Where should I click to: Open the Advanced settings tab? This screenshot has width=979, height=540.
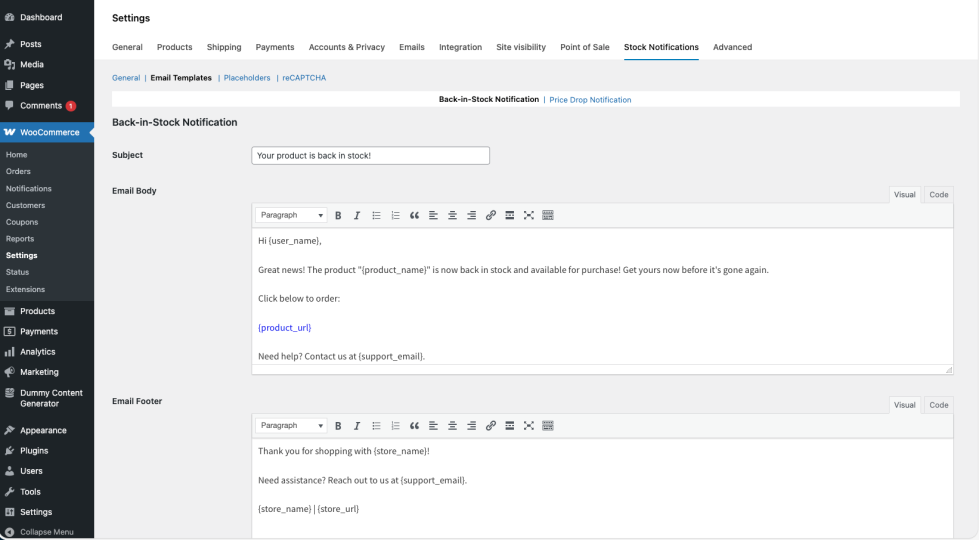(732, 47)
